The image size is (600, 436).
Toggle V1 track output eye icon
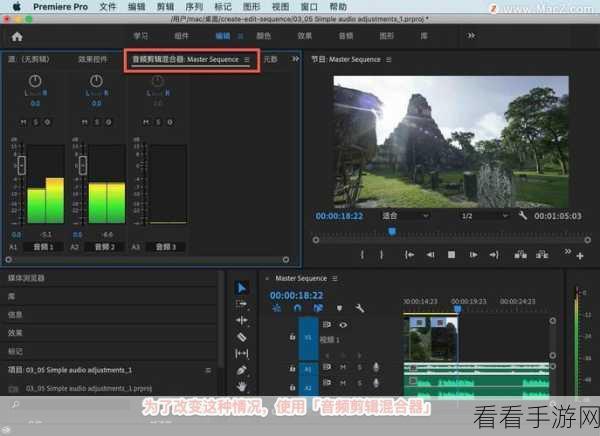343,325
